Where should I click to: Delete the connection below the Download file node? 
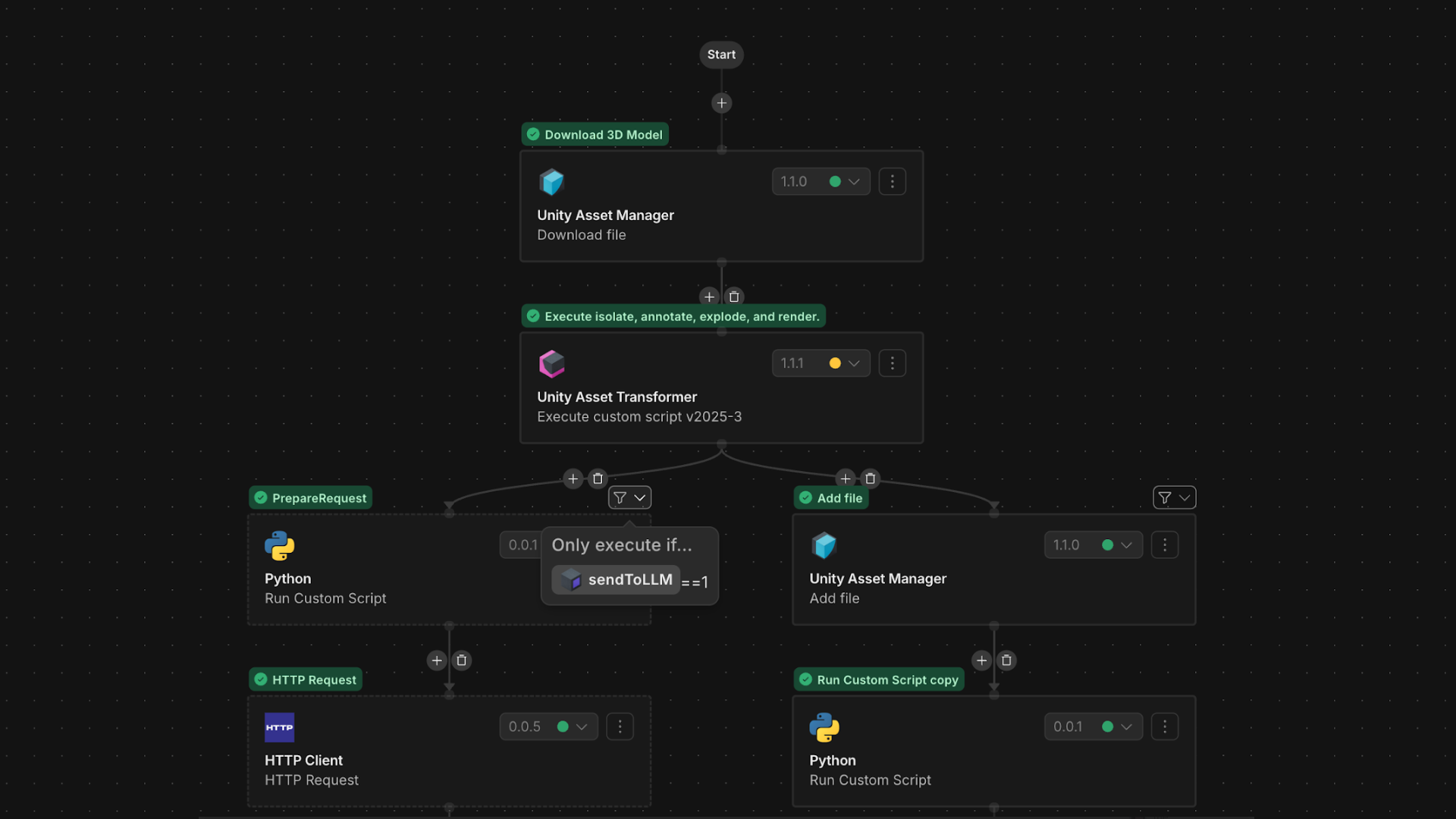[734, 297]
